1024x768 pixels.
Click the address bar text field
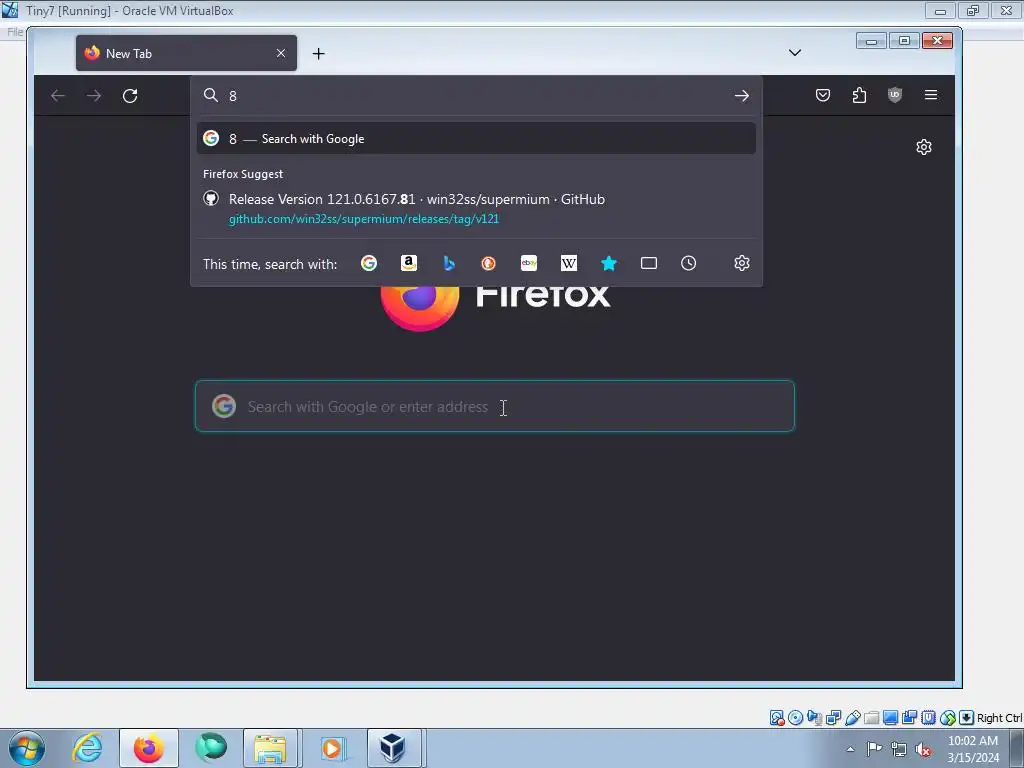(x=475, y=96)
